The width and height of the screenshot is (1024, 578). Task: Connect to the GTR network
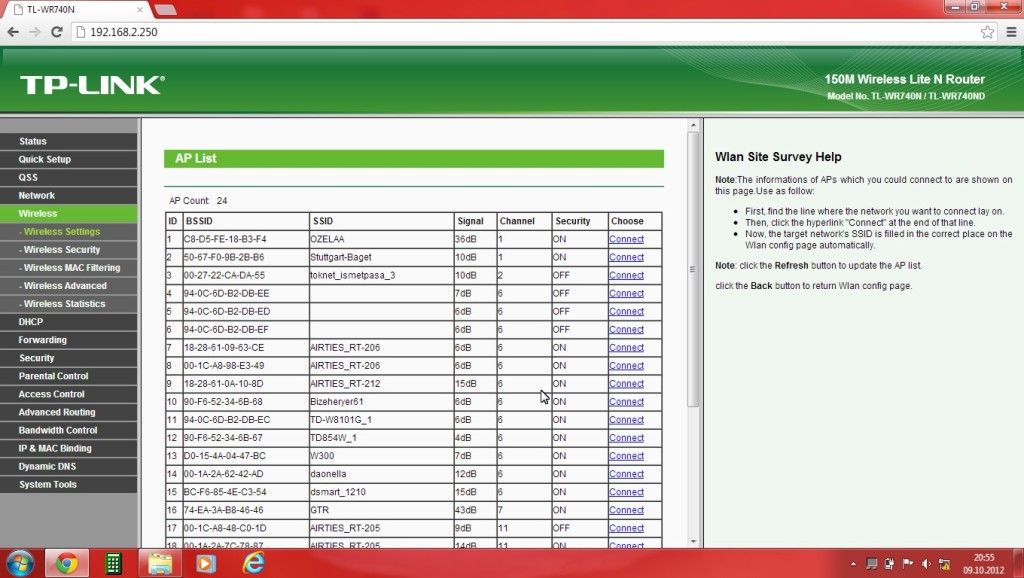tap(626, 510)
